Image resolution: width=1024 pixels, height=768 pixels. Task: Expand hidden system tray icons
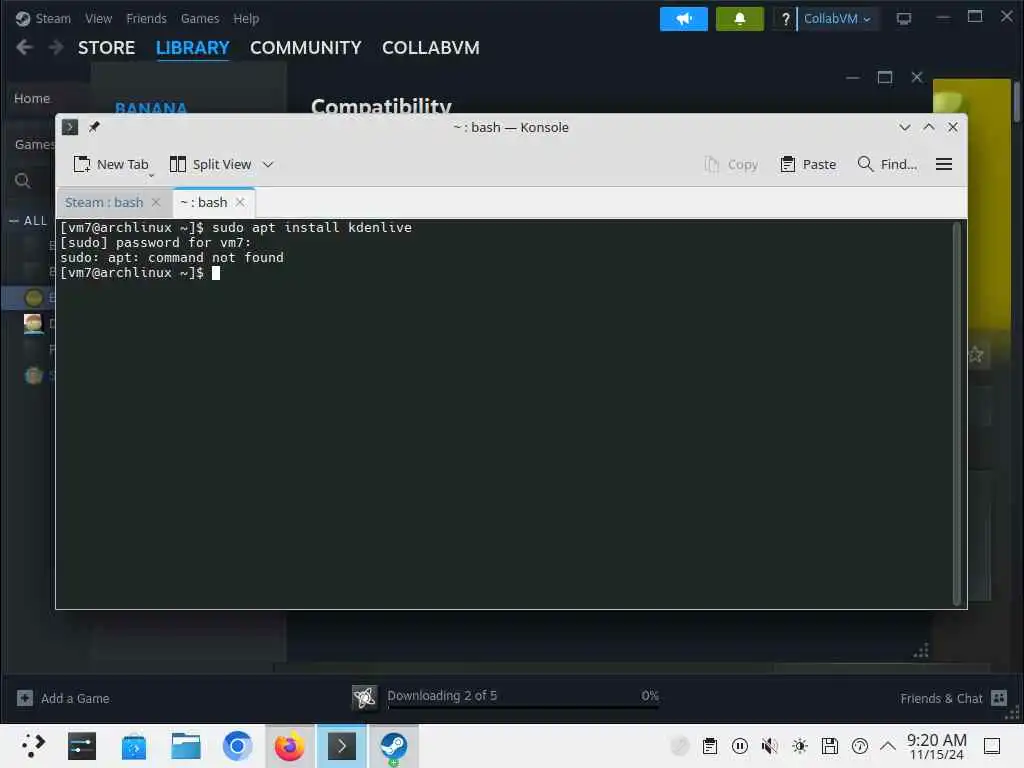[888, 746]
